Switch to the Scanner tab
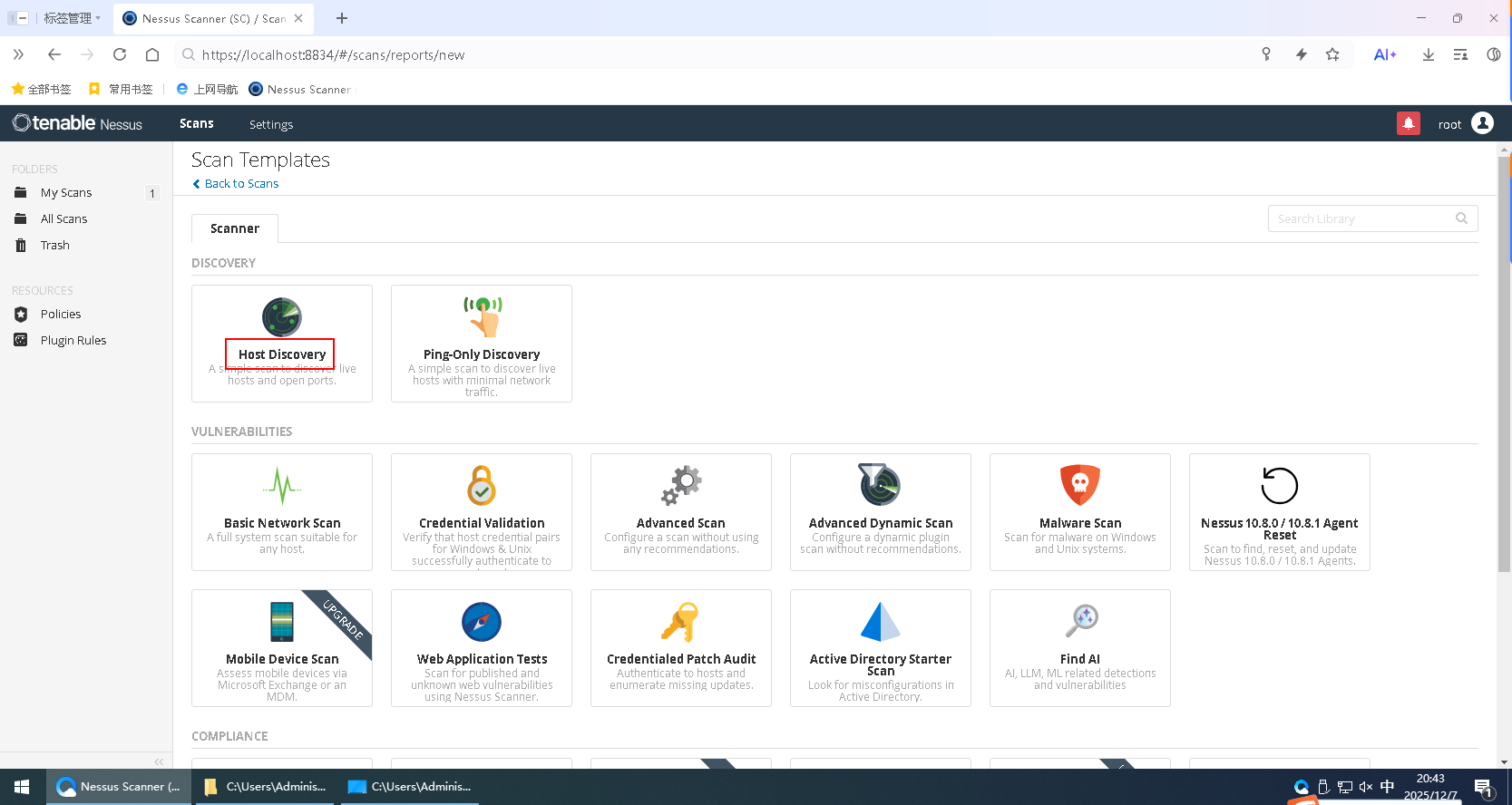 point(235,228)
